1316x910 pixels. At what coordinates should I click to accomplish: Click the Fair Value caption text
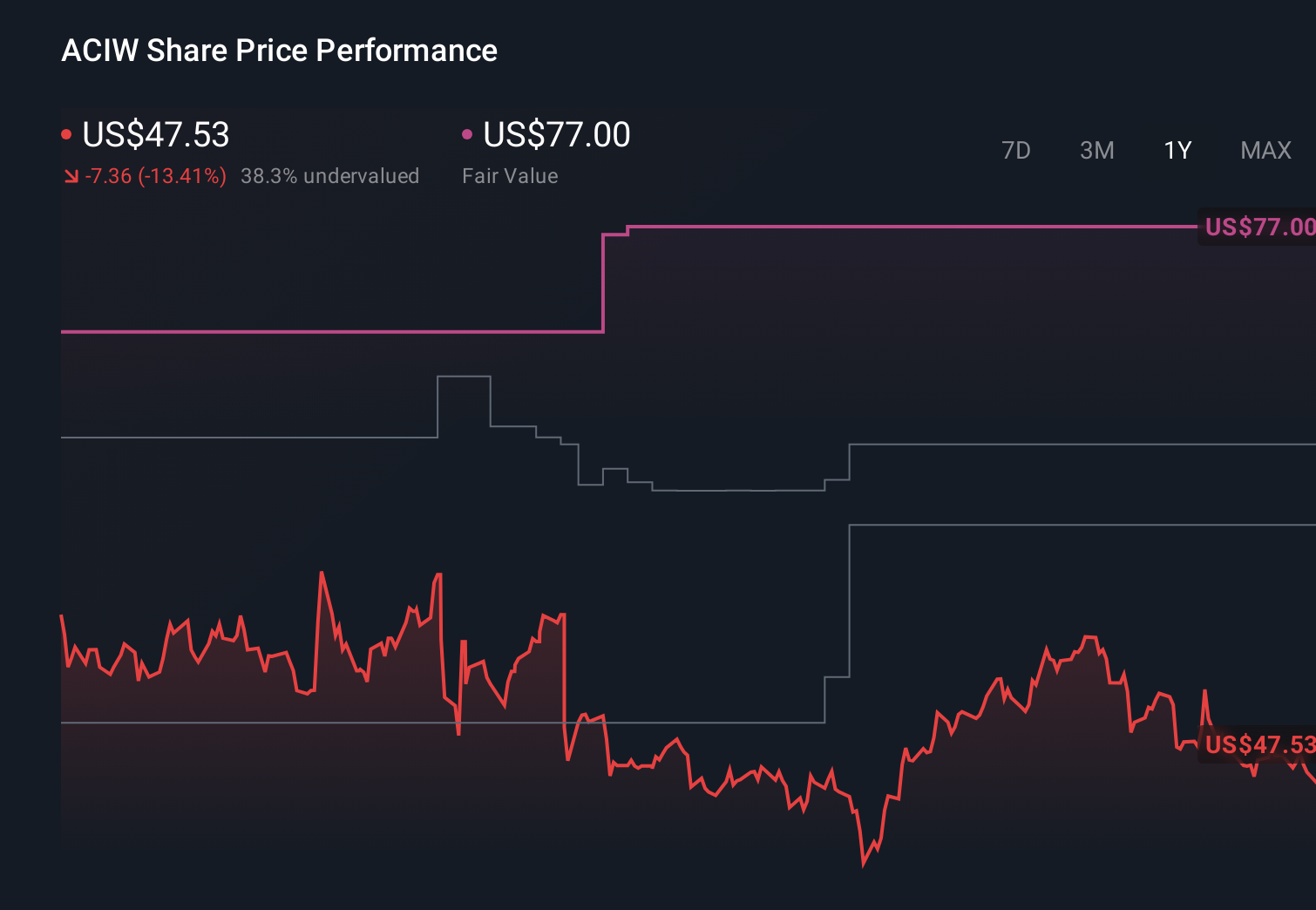510,176
